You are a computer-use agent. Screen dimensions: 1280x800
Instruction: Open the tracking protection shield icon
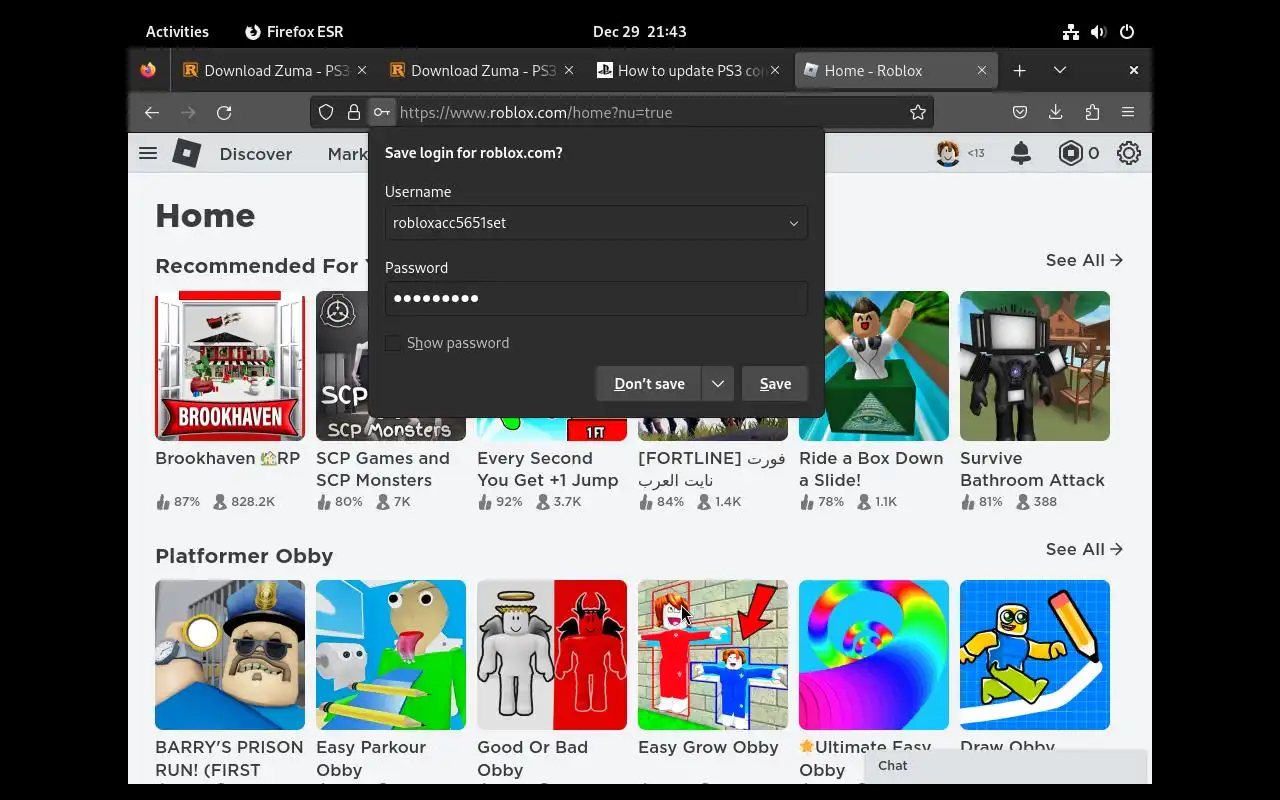[x=326, y=113]
